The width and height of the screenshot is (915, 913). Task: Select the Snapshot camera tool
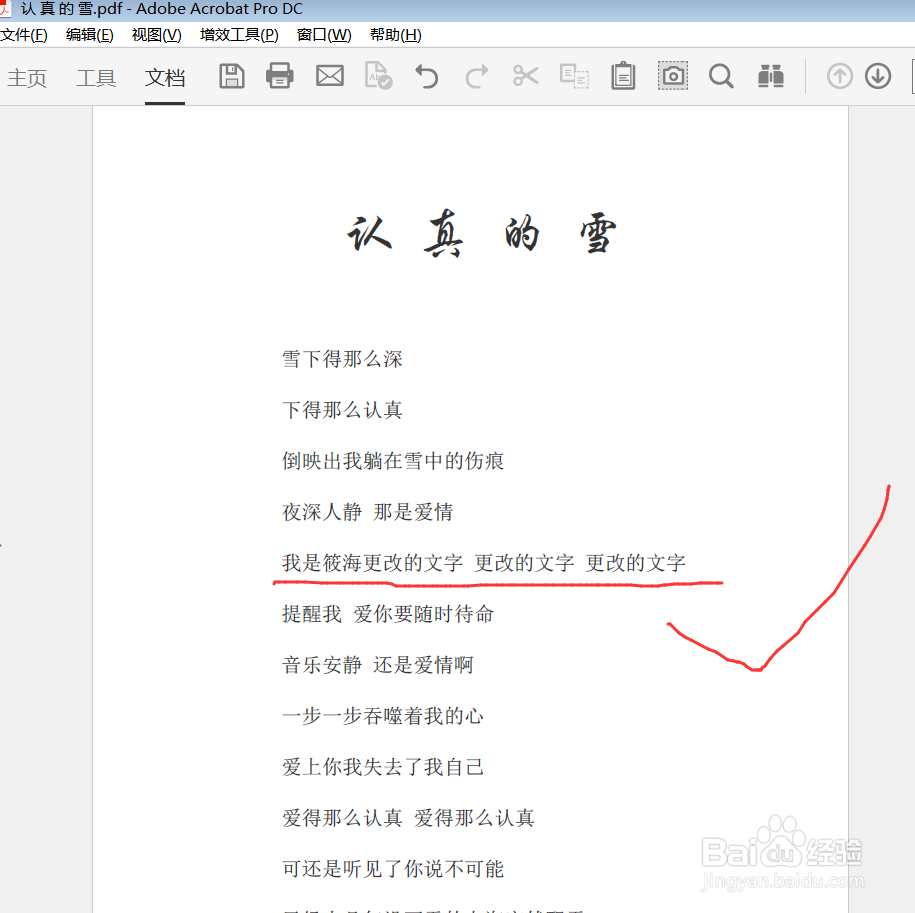(x=673, y=75)
